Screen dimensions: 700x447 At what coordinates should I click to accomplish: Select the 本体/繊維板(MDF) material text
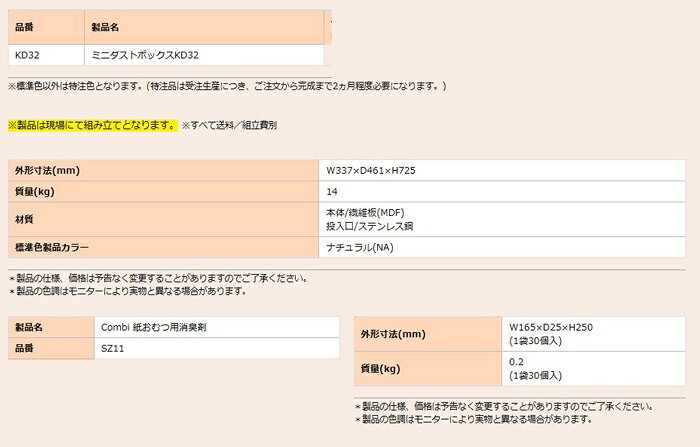point(365,213)
